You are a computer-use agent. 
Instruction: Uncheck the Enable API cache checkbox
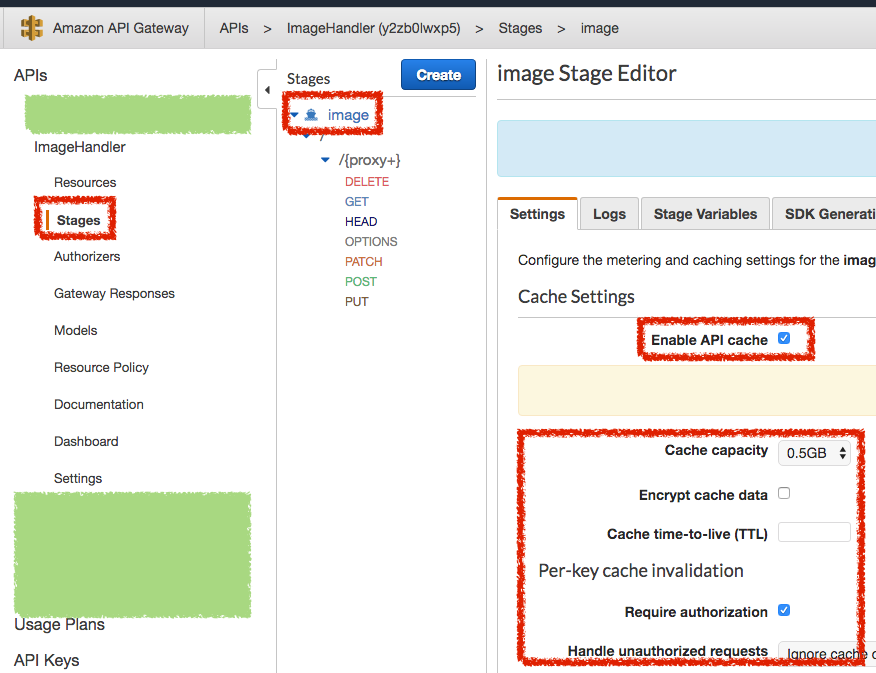click(x=784, y=339)
